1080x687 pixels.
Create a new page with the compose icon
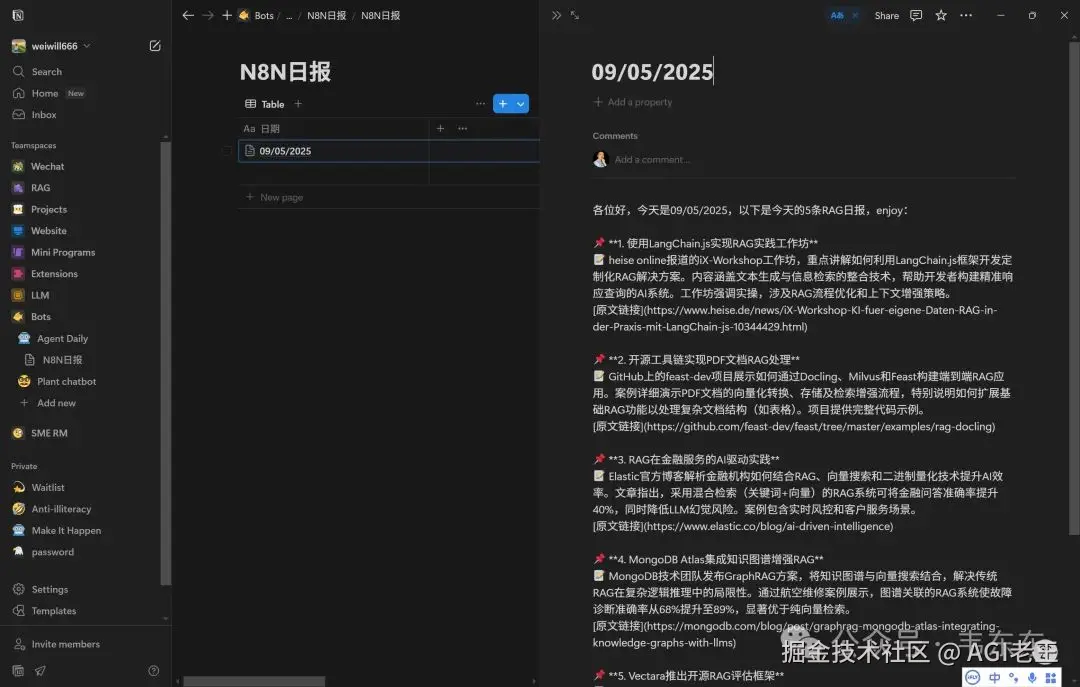(155, 45)
